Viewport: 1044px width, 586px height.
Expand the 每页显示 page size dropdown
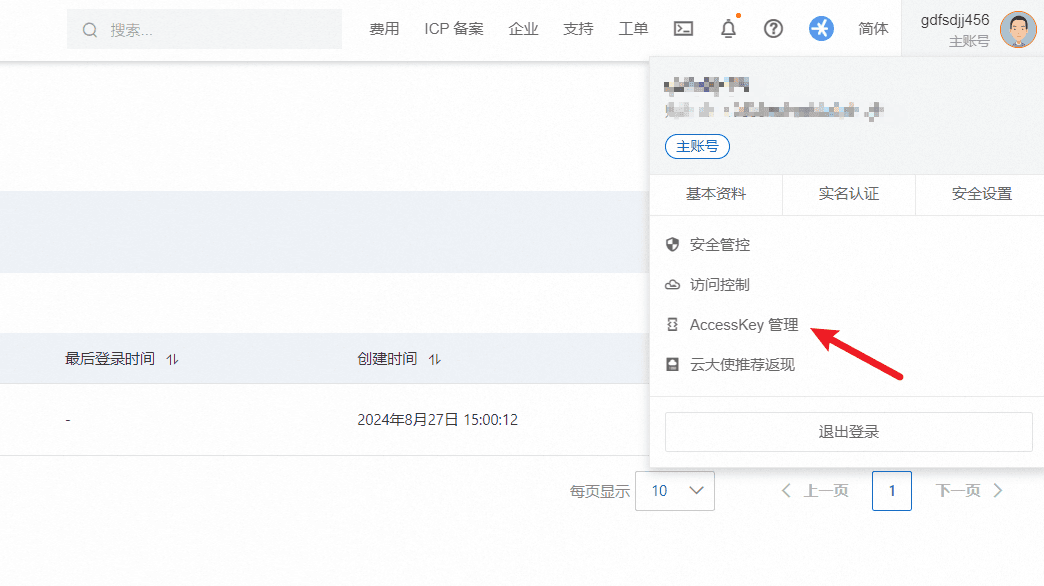[x=675, y=491]
